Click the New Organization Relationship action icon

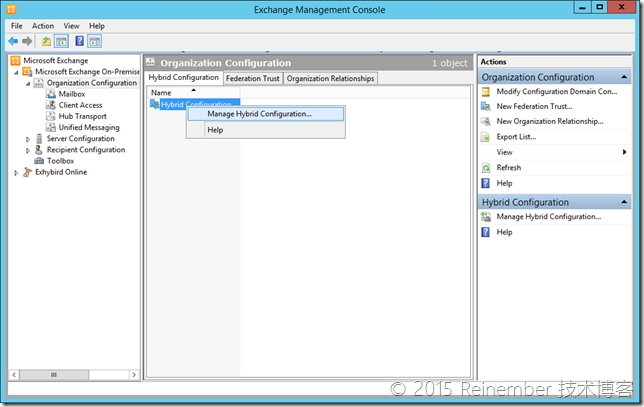486,121
